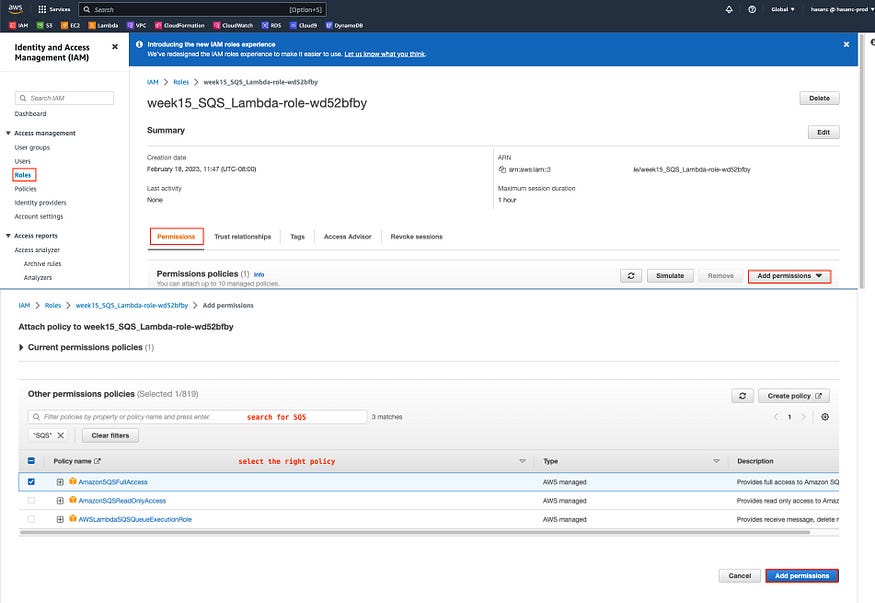
Task: Sort by Policy name column
Action: pyautogui.click(x=522, y=461)
